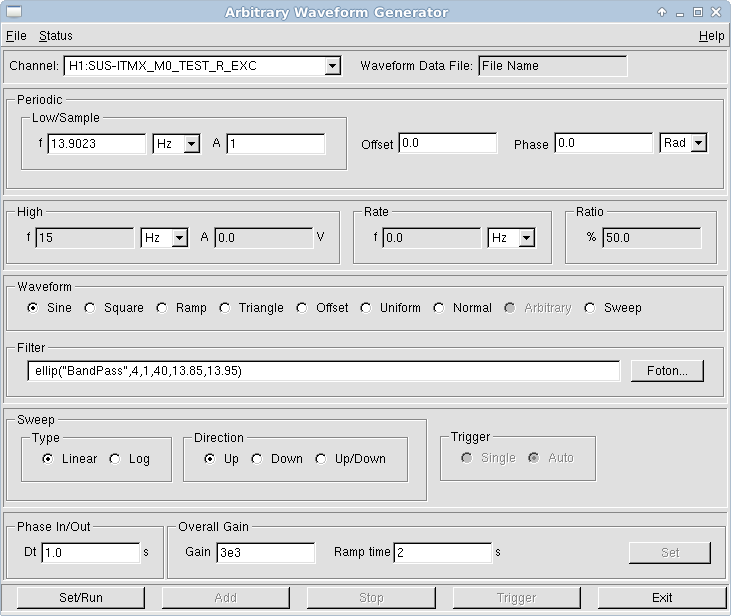This screenshot has width=731, height=616.
Task: Expand the Channel dropdown list
Action: pyautogui.click(x=332, y=66)
